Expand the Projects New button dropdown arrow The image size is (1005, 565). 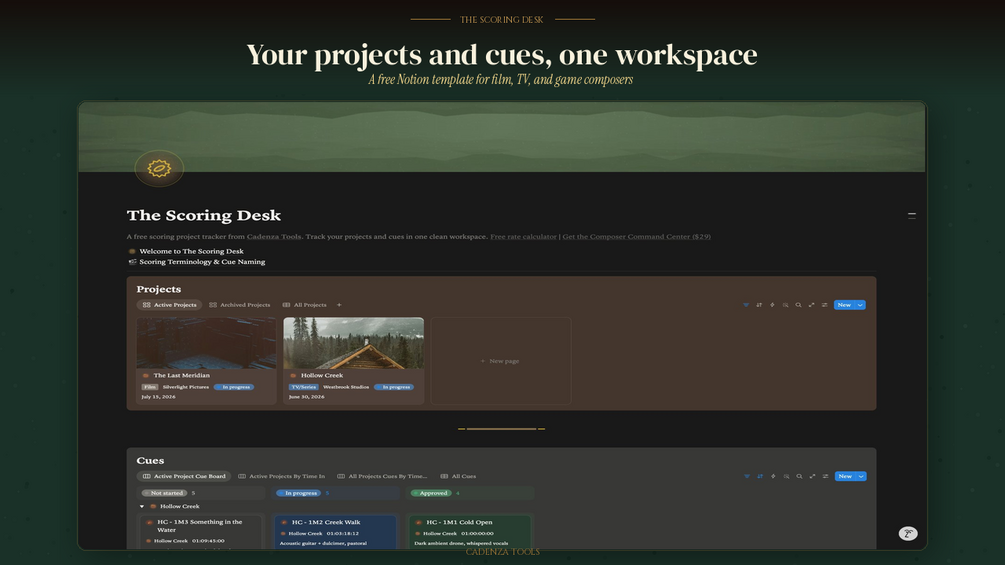pos(860,305)
